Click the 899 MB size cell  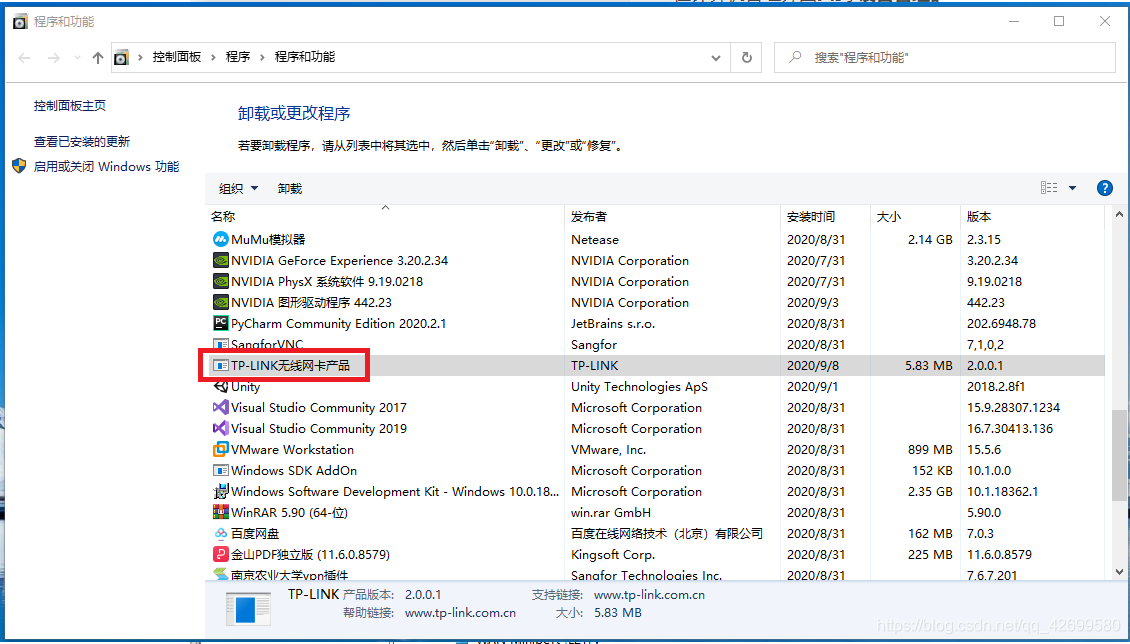click(x=930, y=450)
